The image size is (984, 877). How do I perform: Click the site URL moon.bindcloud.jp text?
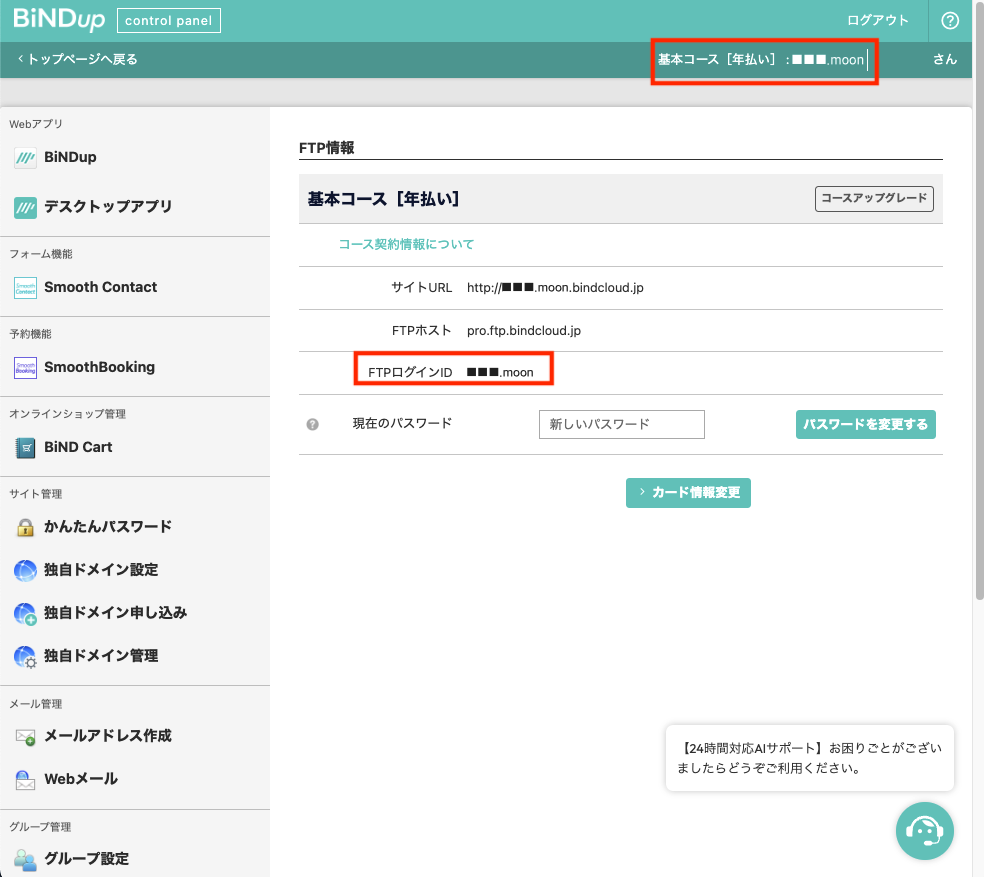(555, 288)
